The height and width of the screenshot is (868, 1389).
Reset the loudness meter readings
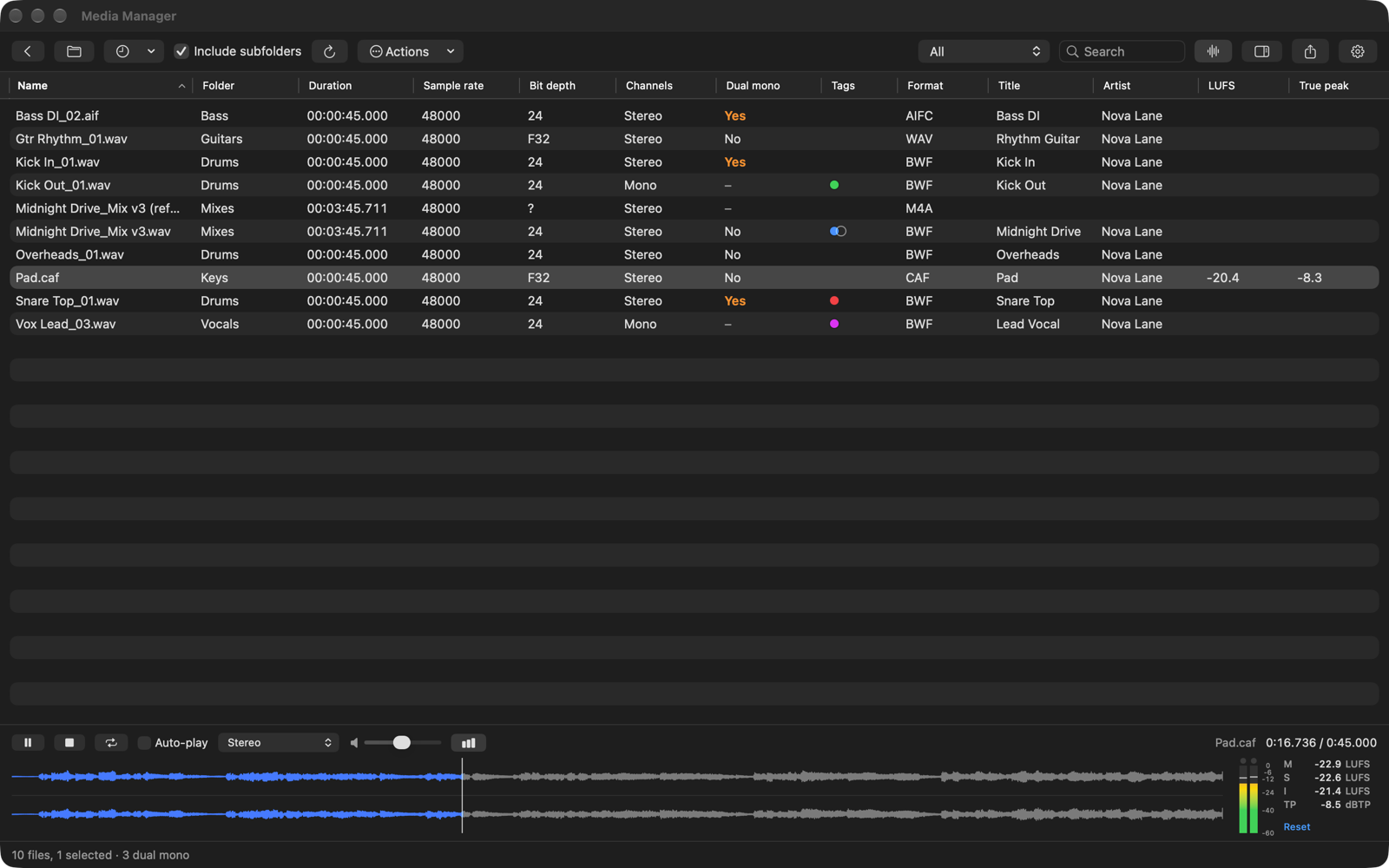click(1297, 826)
